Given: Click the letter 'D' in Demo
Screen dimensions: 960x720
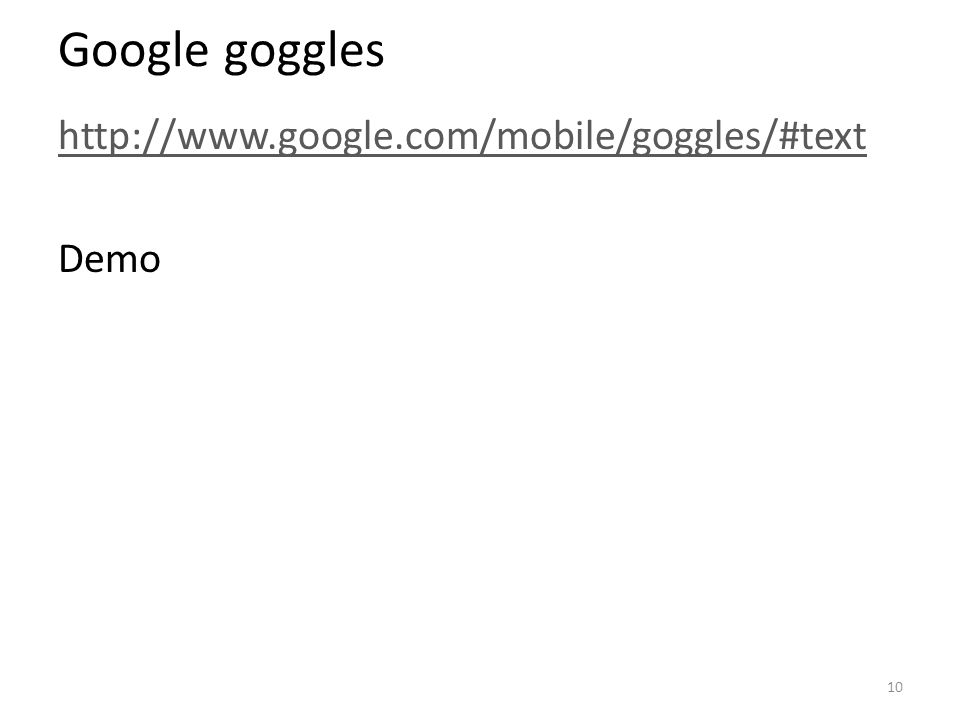Looking at the screenshot, I should click(x=70, y=259).
